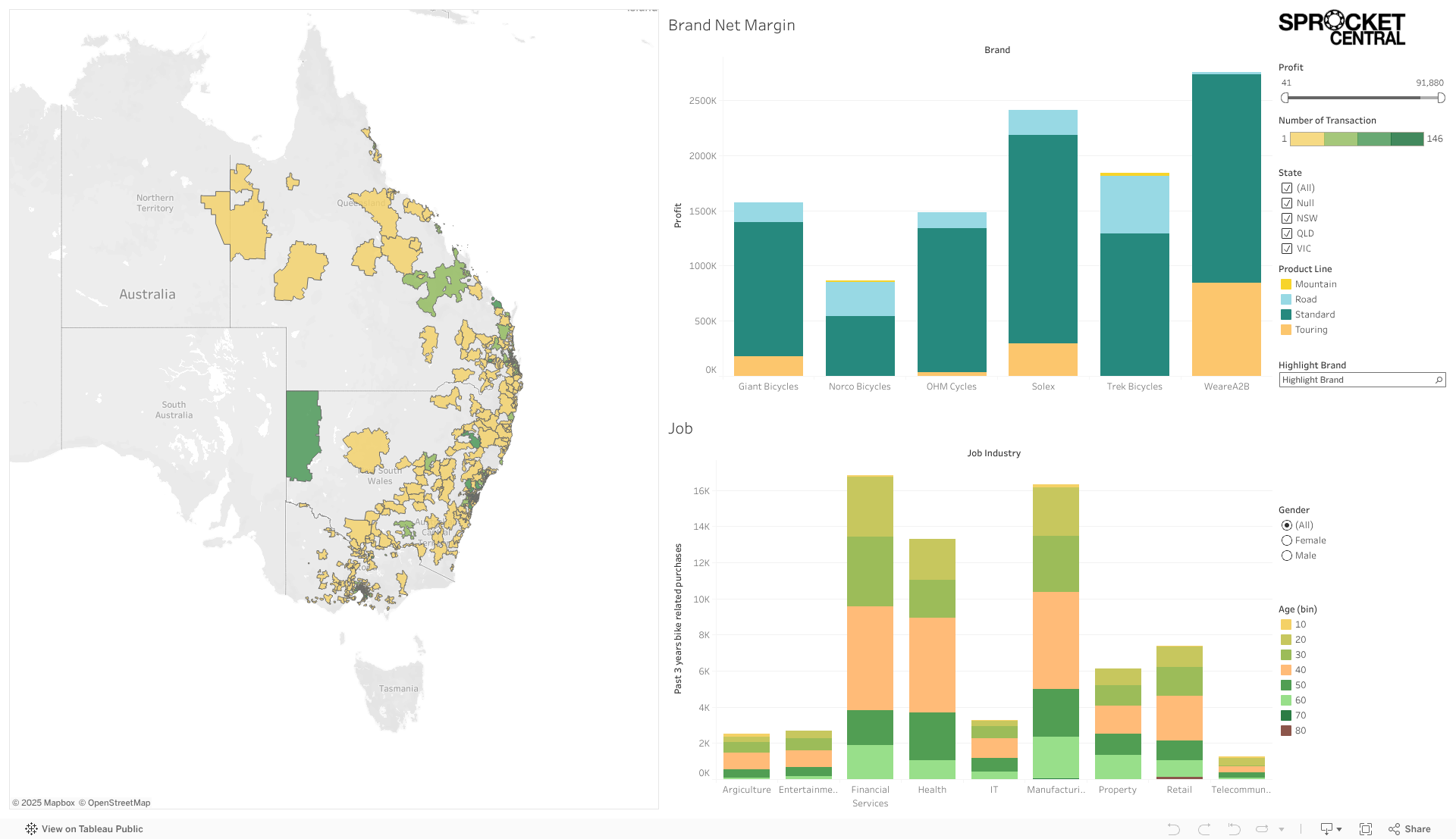Select the Revert changes icon
Viewport: 1456px width, 839px height.
(1234, 828)
